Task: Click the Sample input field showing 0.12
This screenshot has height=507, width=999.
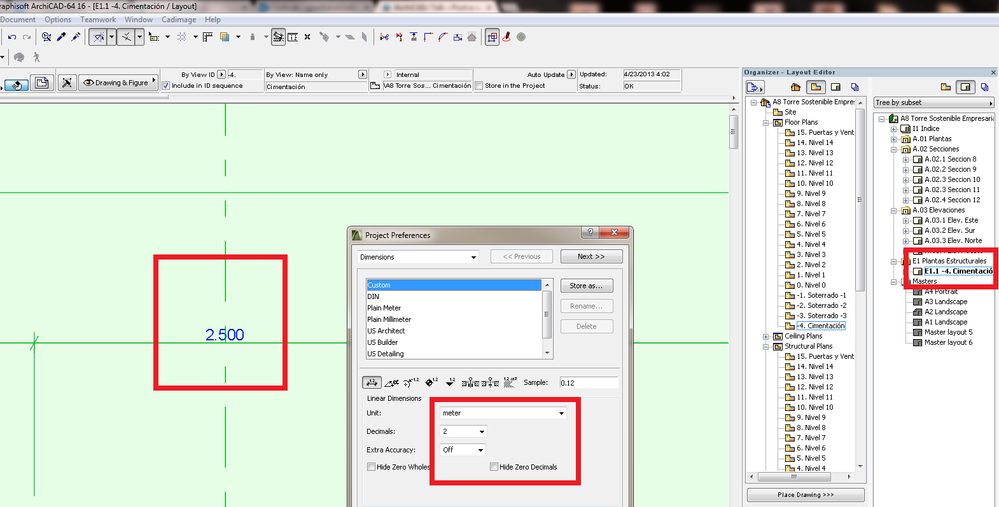Action: 589,383
